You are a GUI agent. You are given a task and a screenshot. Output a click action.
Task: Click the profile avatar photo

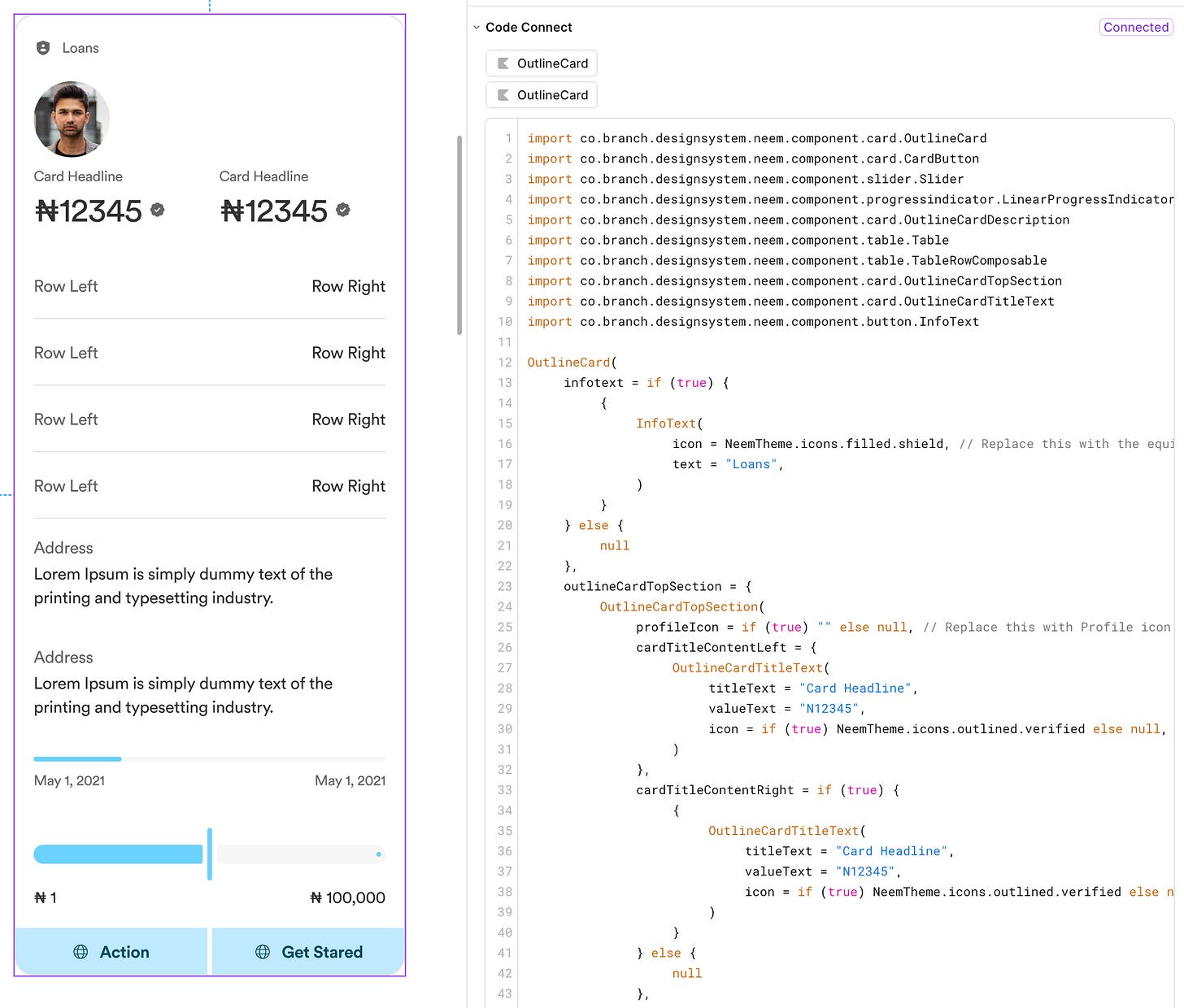pos(72,119)
